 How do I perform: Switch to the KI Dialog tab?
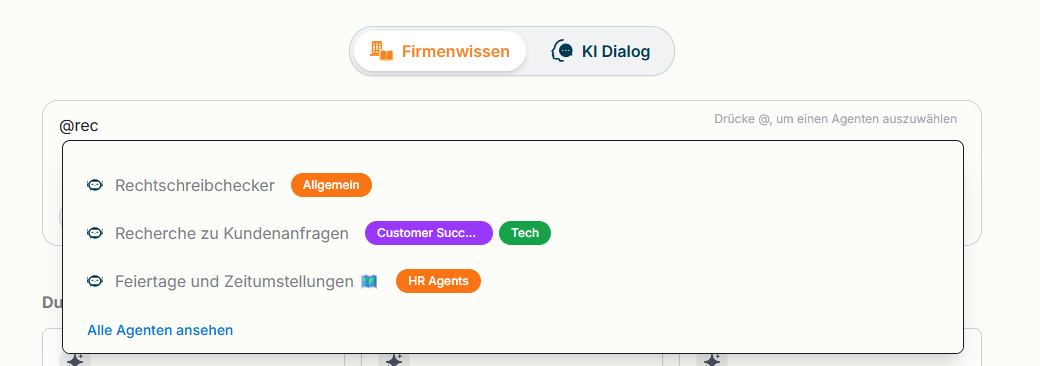[600, 51]
